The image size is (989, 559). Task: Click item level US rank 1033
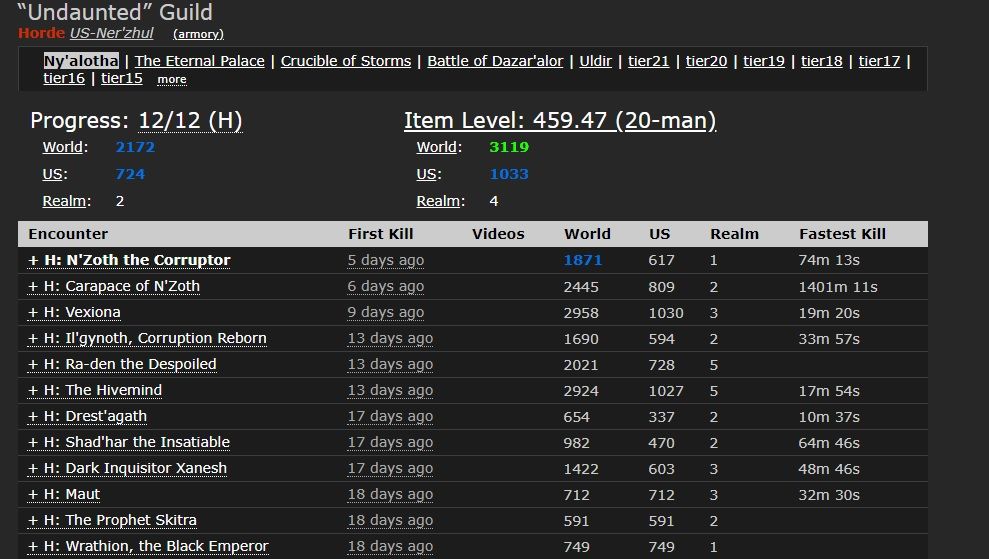click(509, 174)
